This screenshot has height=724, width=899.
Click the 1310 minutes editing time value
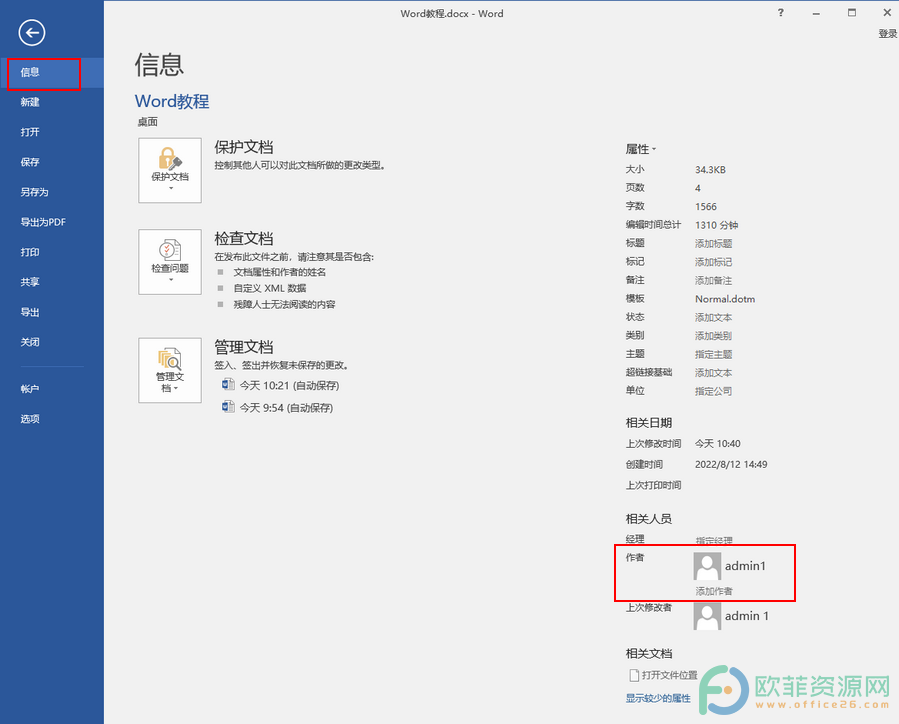[x=716, y=225]
